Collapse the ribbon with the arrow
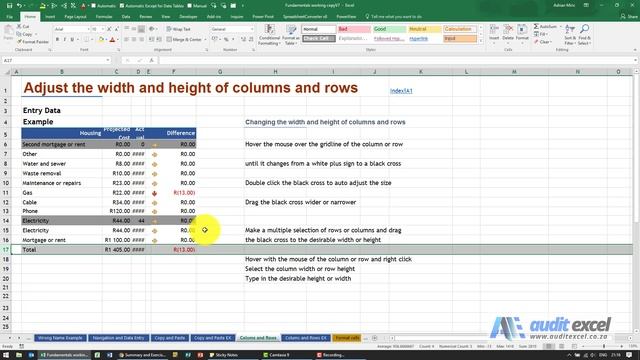The height and width of the screenshot is (360, 640). point(635,50)
